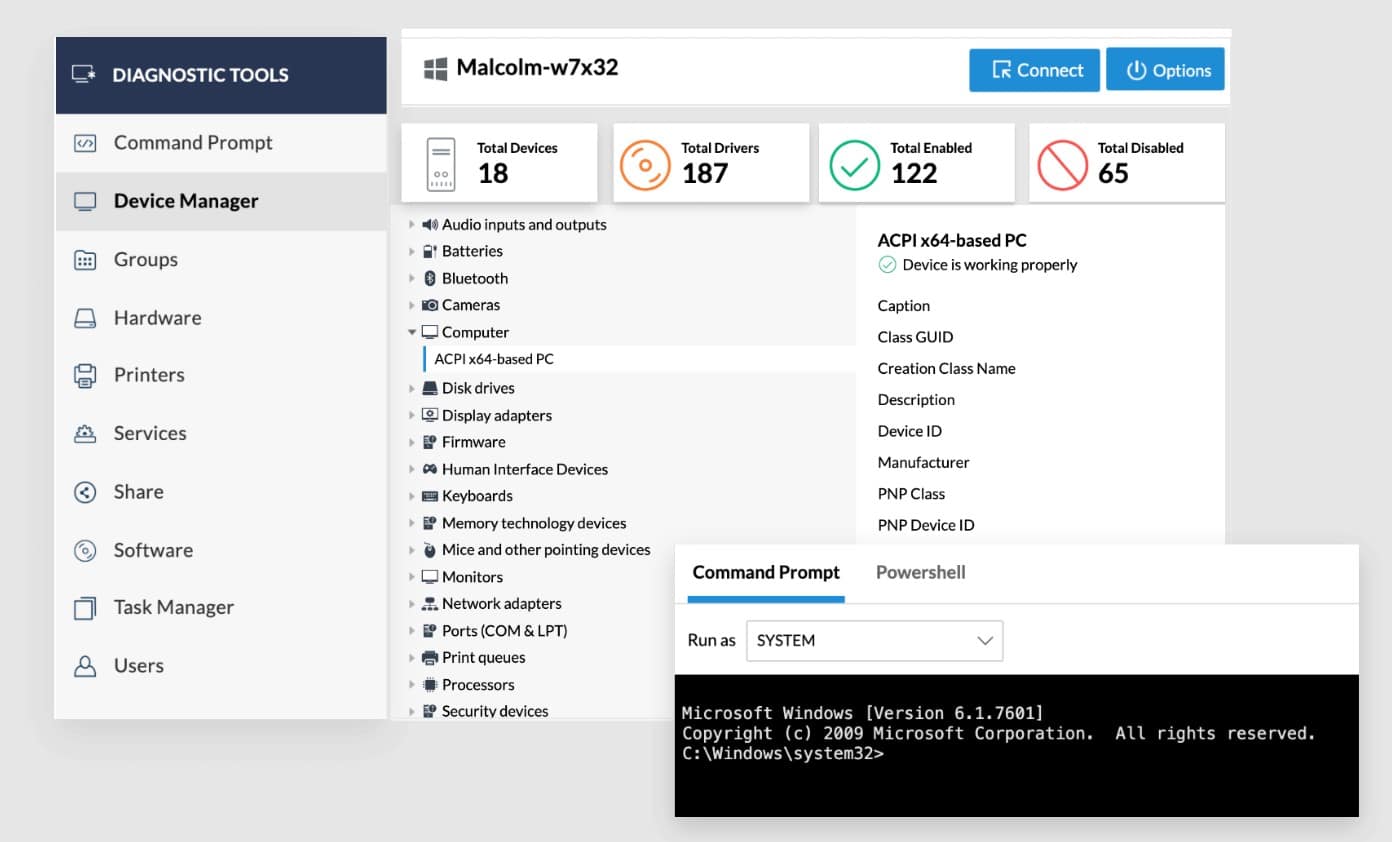This screenshot has height=842, width=1392.
Task: Open the Services sidebar entry
Action: 221,434
